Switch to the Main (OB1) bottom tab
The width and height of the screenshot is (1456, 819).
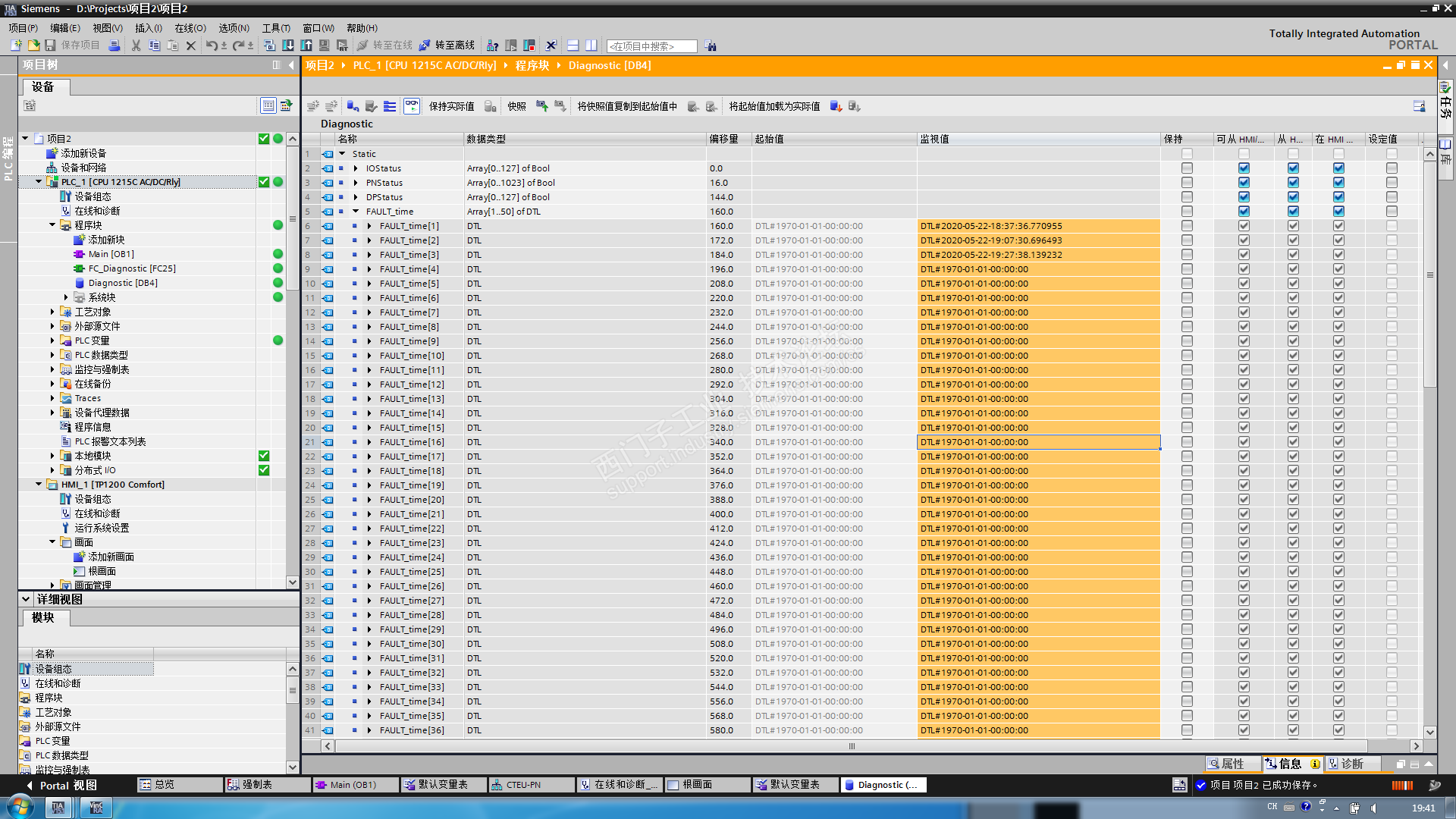tap(353, 785)
